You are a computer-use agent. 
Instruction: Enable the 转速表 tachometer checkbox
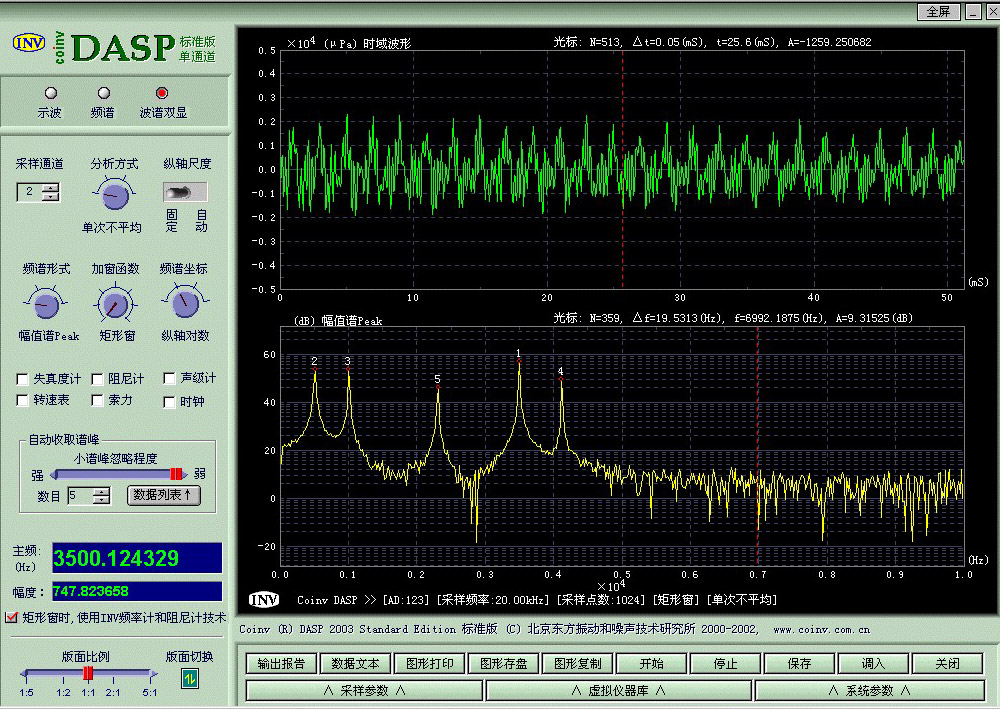[22, 400]
